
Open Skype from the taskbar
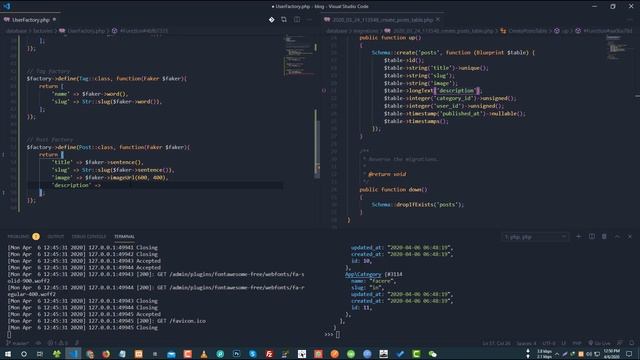point(253,354)
